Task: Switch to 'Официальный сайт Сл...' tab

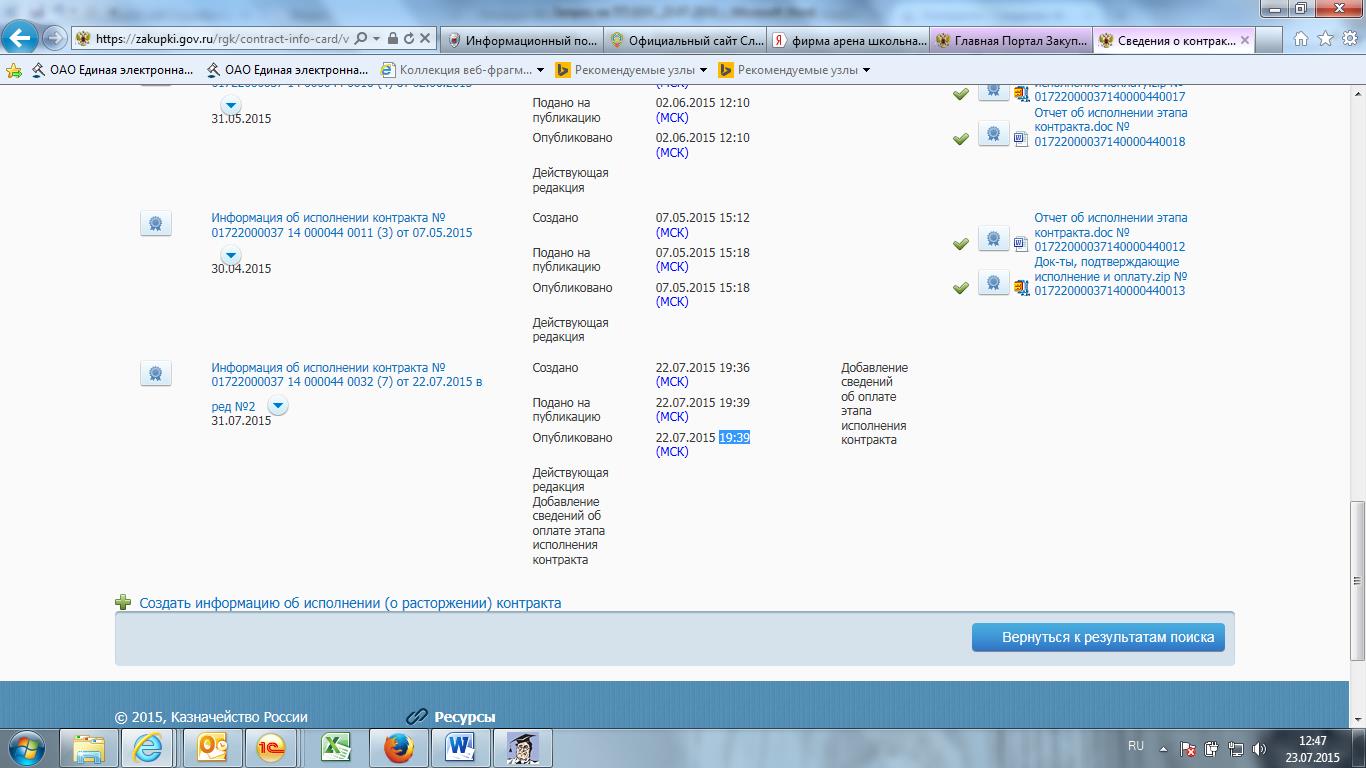Action: click(685, 40)
